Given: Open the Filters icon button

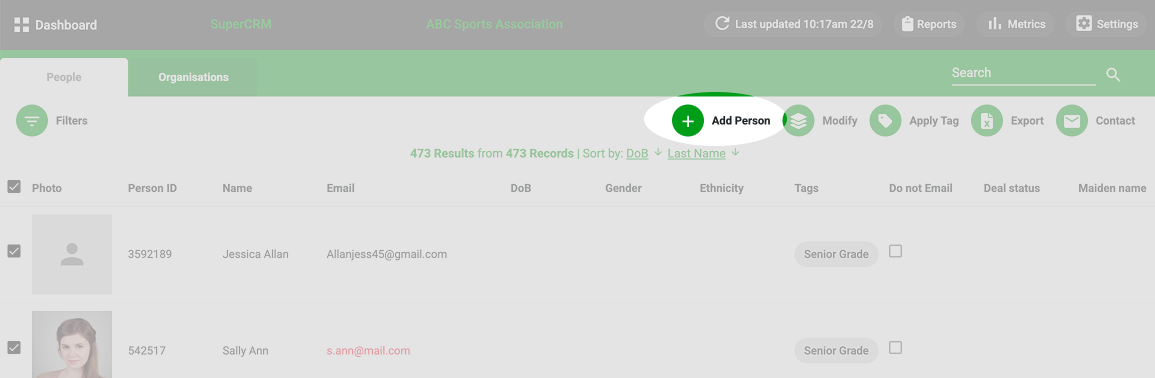Looking at the screenshot, I should pyautogui.click(x=32, y=121).
